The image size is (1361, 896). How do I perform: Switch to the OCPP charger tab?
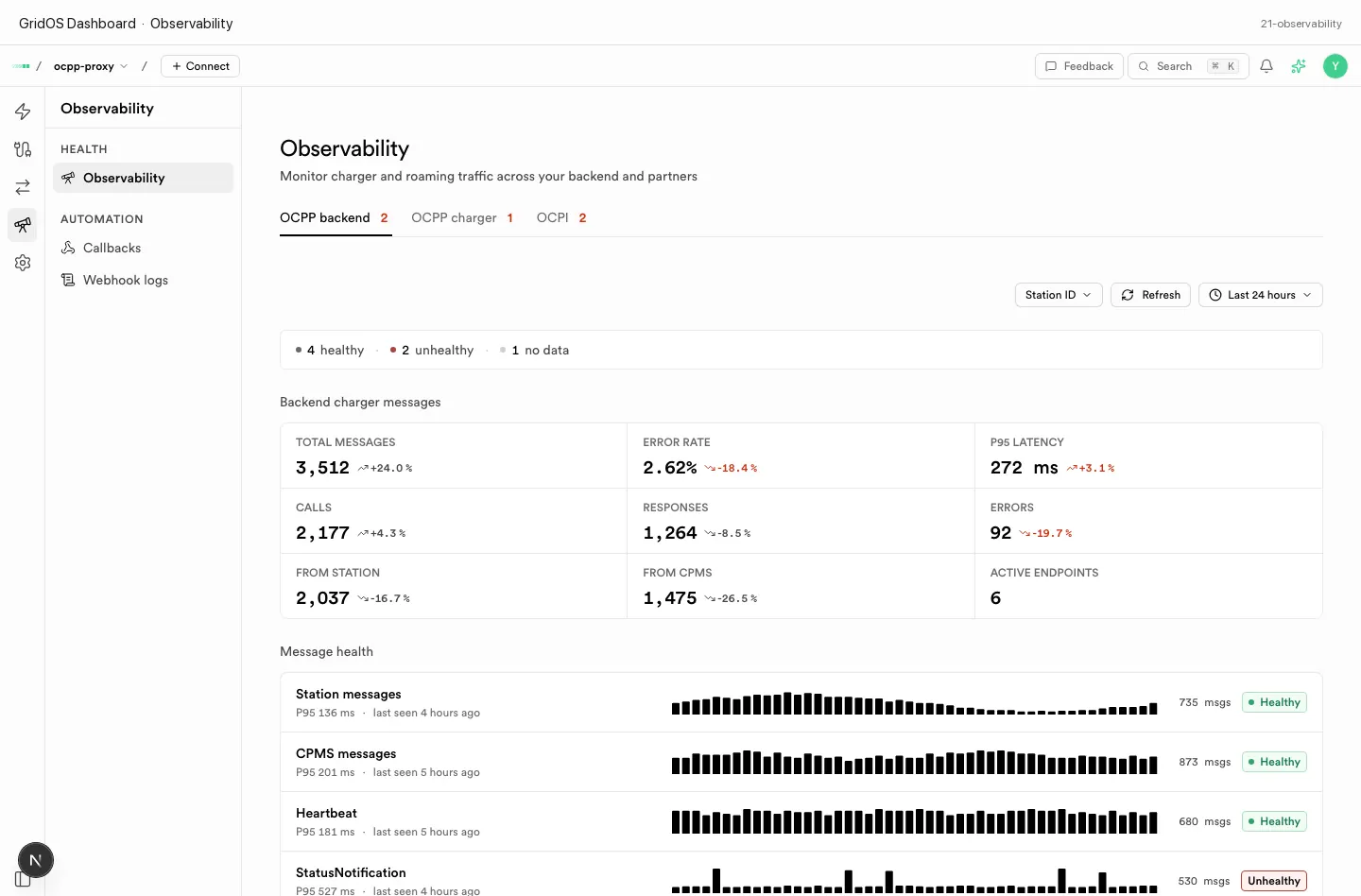pos(462,218)
